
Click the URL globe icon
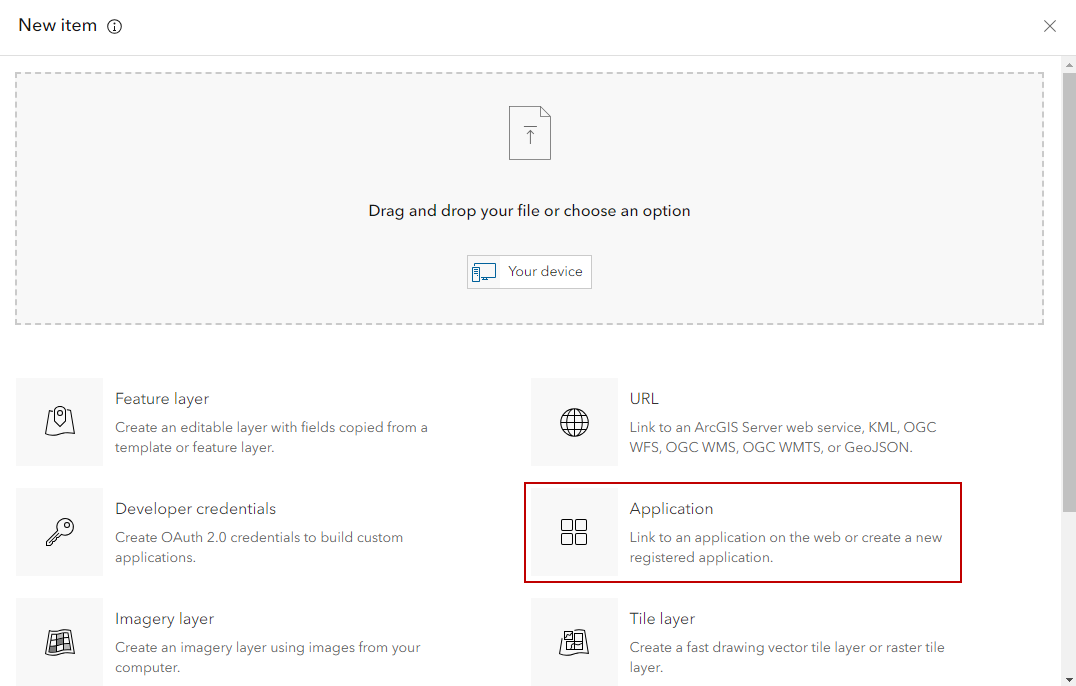[x=574, y=422]
